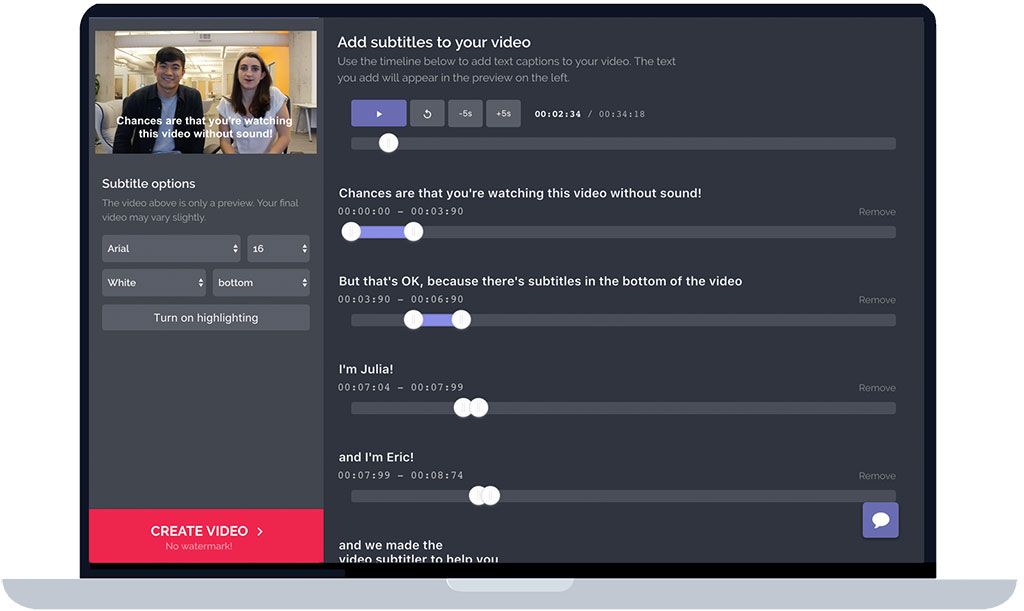Skip back with the -5s button
Screen dimensions: 1024x611
[x=465, y=114]
